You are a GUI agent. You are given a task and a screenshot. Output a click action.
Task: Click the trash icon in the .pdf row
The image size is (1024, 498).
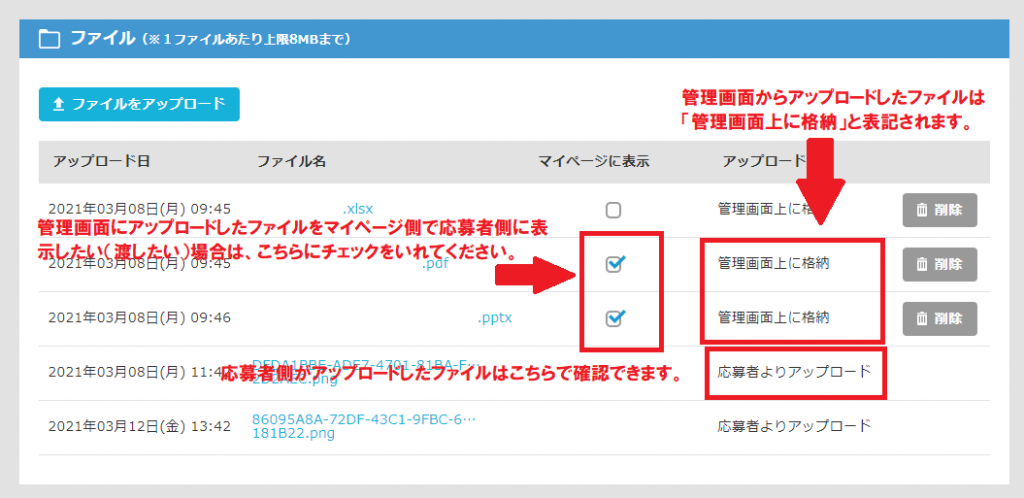click(921, 265)
